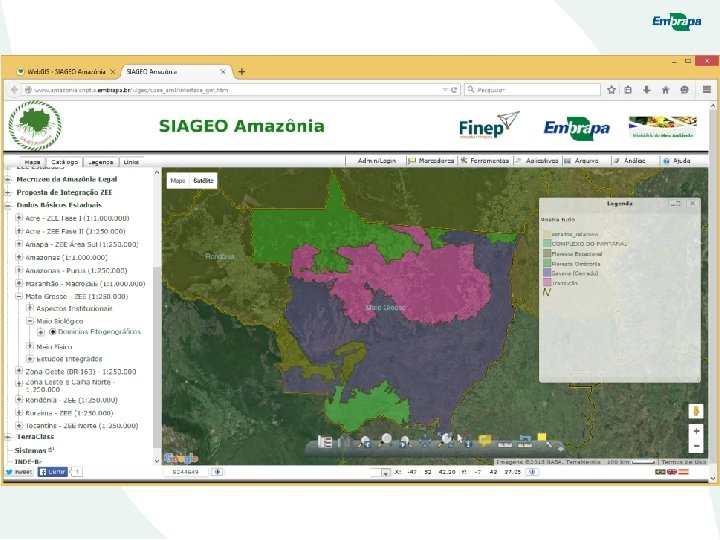Viewport: 720px width, 540px height.
Task: Collapse the Meio Biológico node
Action: [x=30, y=321]
